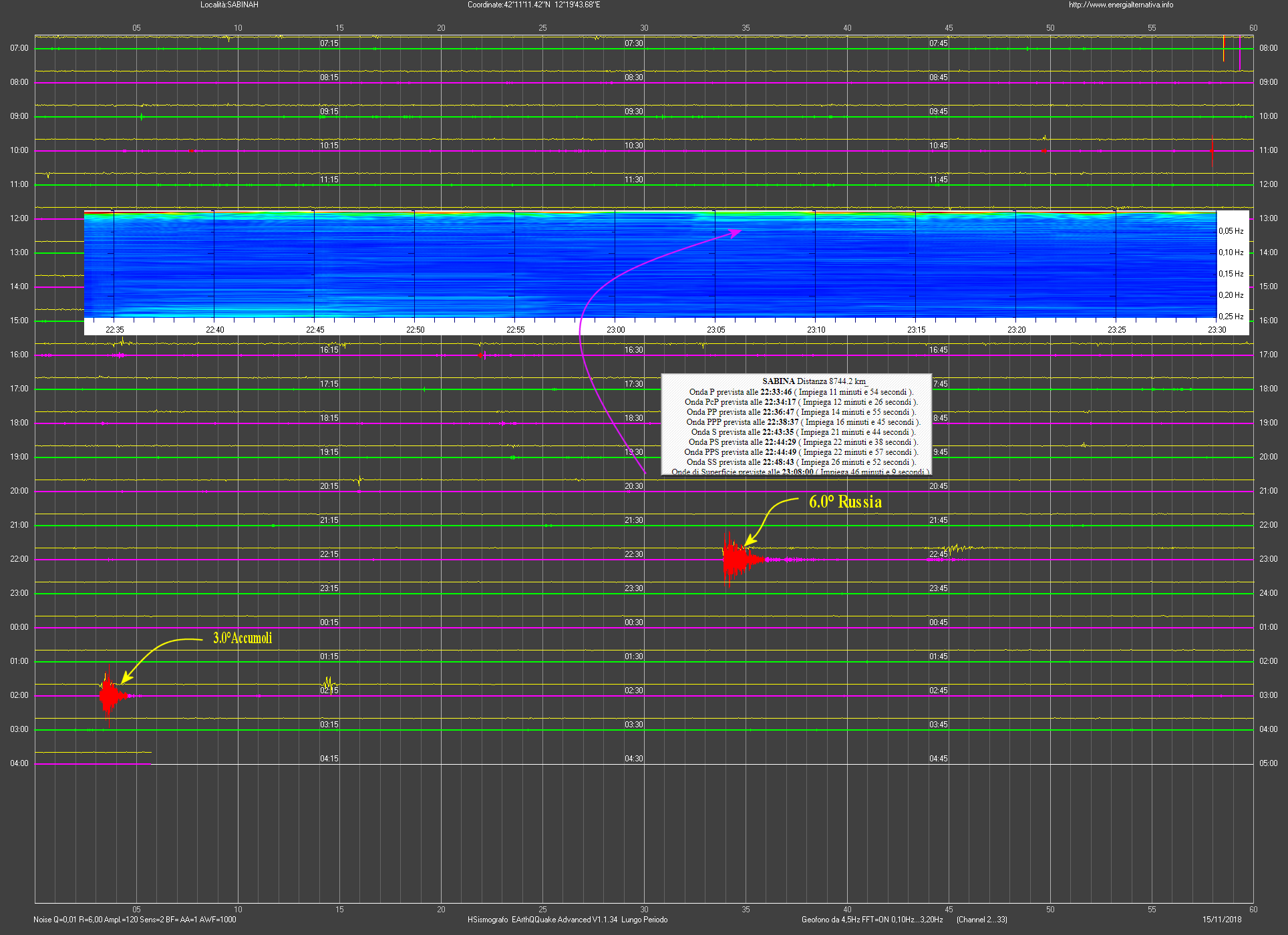1288x935 pixels.
Task: Click the 0,15 Hz spectrogram frequency label
Action: (x=1231, y=274)
